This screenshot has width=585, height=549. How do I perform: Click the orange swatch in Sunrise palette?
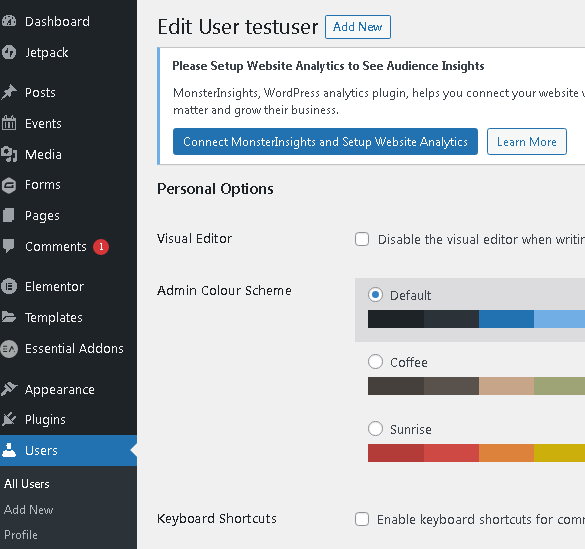[506, 453]
